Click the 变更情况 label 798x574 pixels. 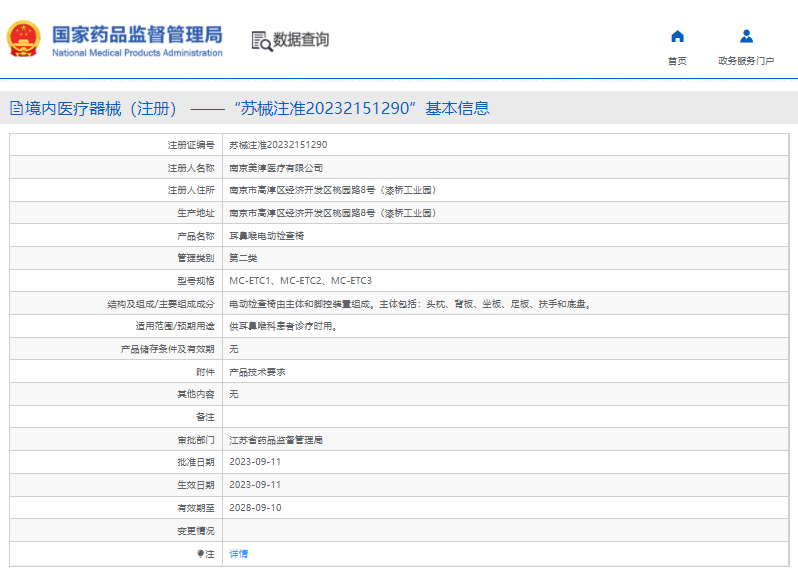(x=196, y=531)
